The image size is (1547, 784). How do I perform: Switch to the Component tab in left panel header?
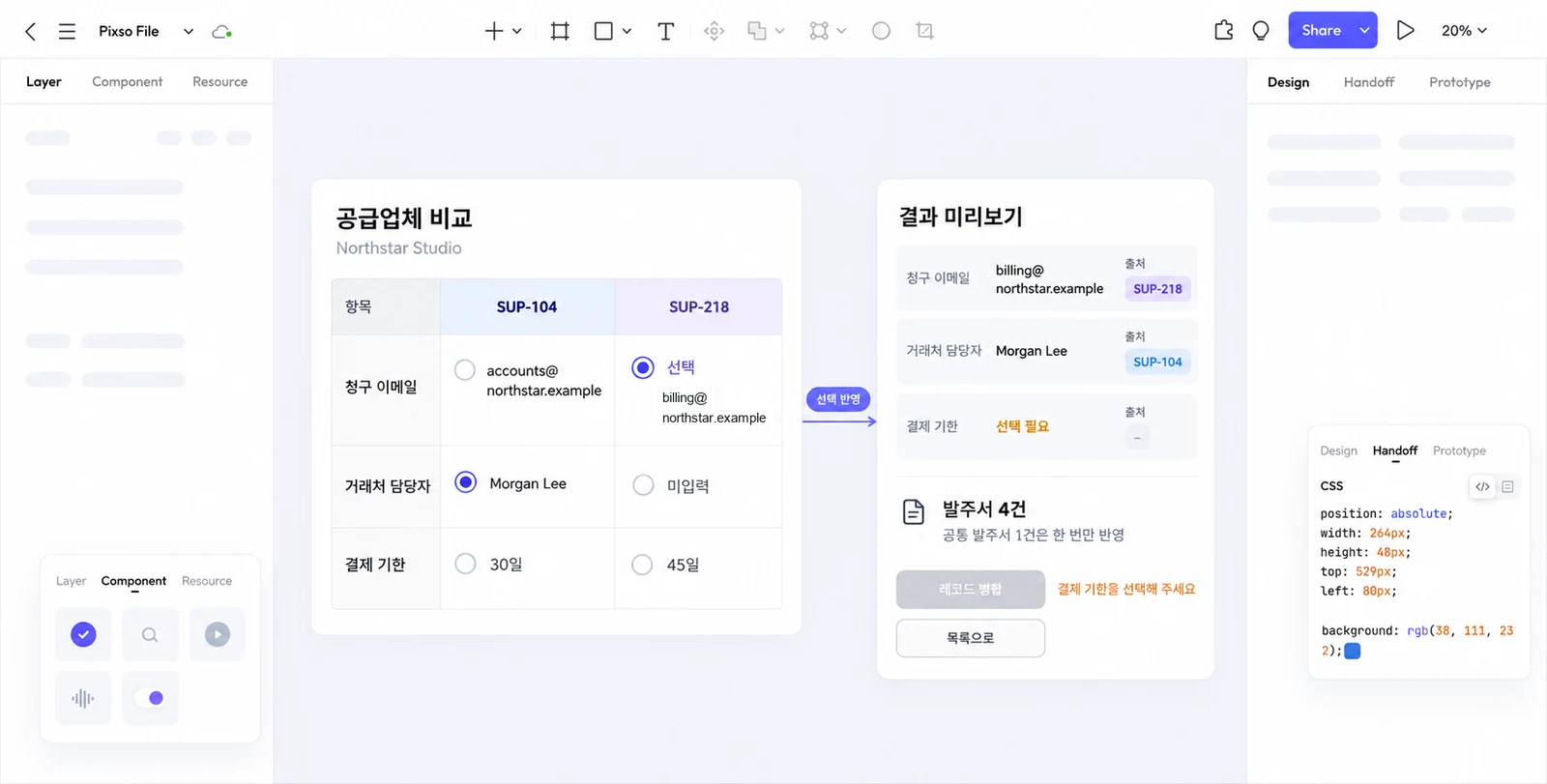128,82
